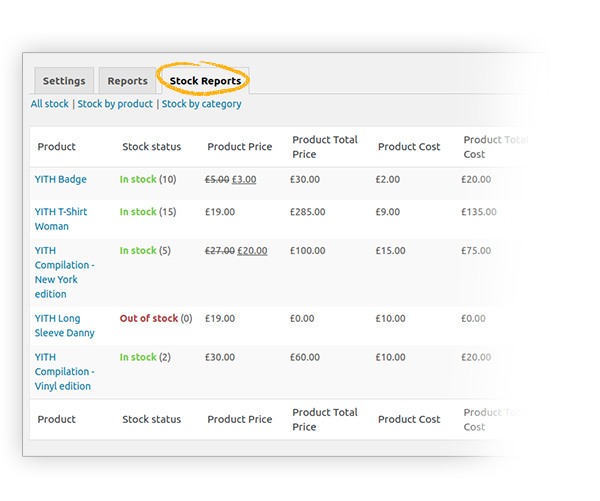Click the top Product Cost header

pyautogui.click(x=409, y=147)
